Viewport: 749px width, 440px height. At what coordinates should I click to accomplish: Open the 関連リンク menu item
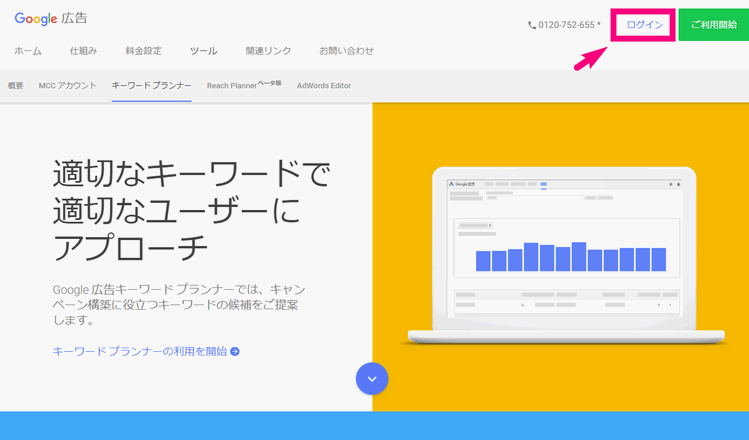tap(268, 51)
